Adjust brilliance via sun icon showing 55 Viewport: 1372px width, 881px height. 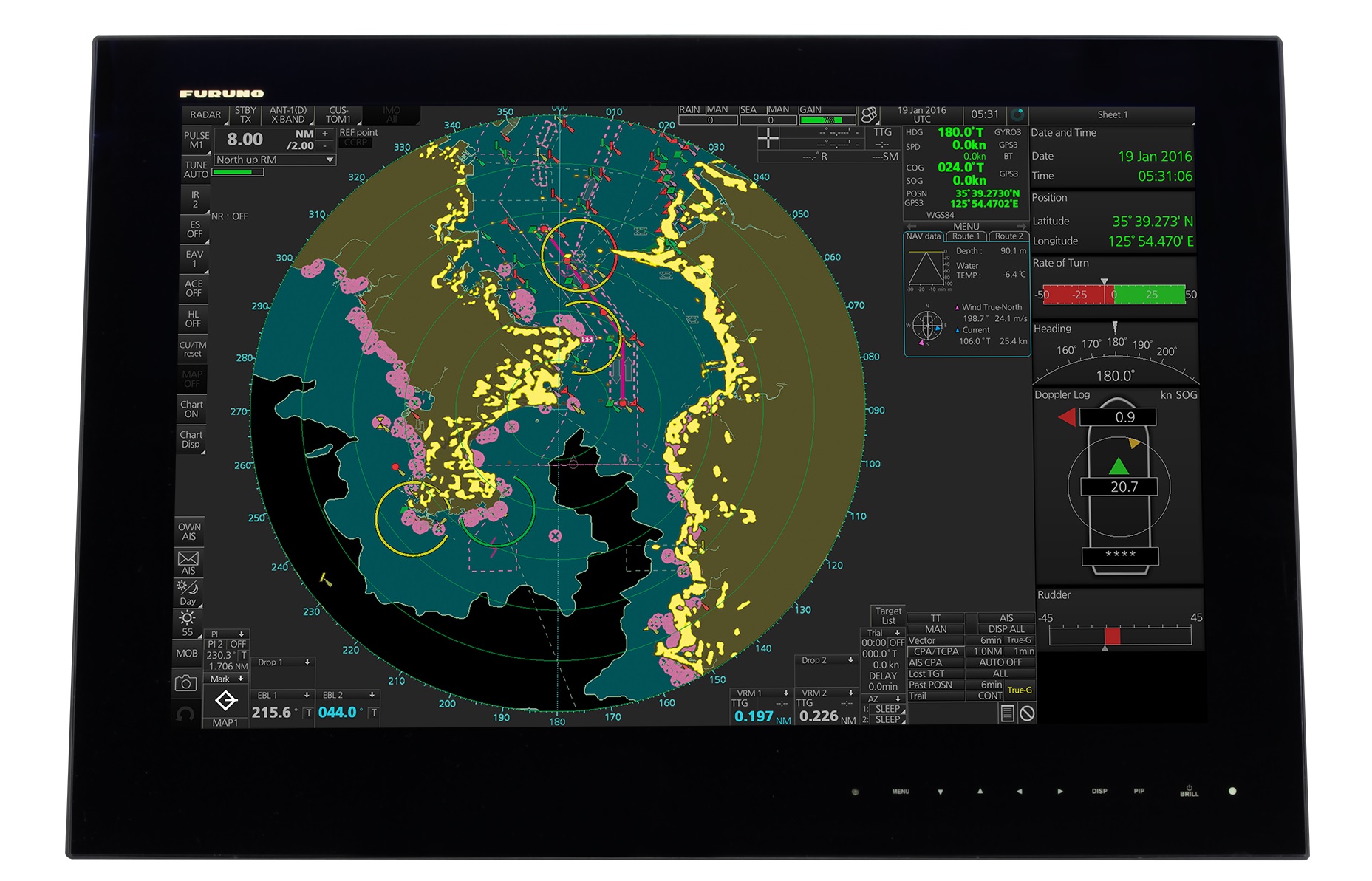[188, 623]
